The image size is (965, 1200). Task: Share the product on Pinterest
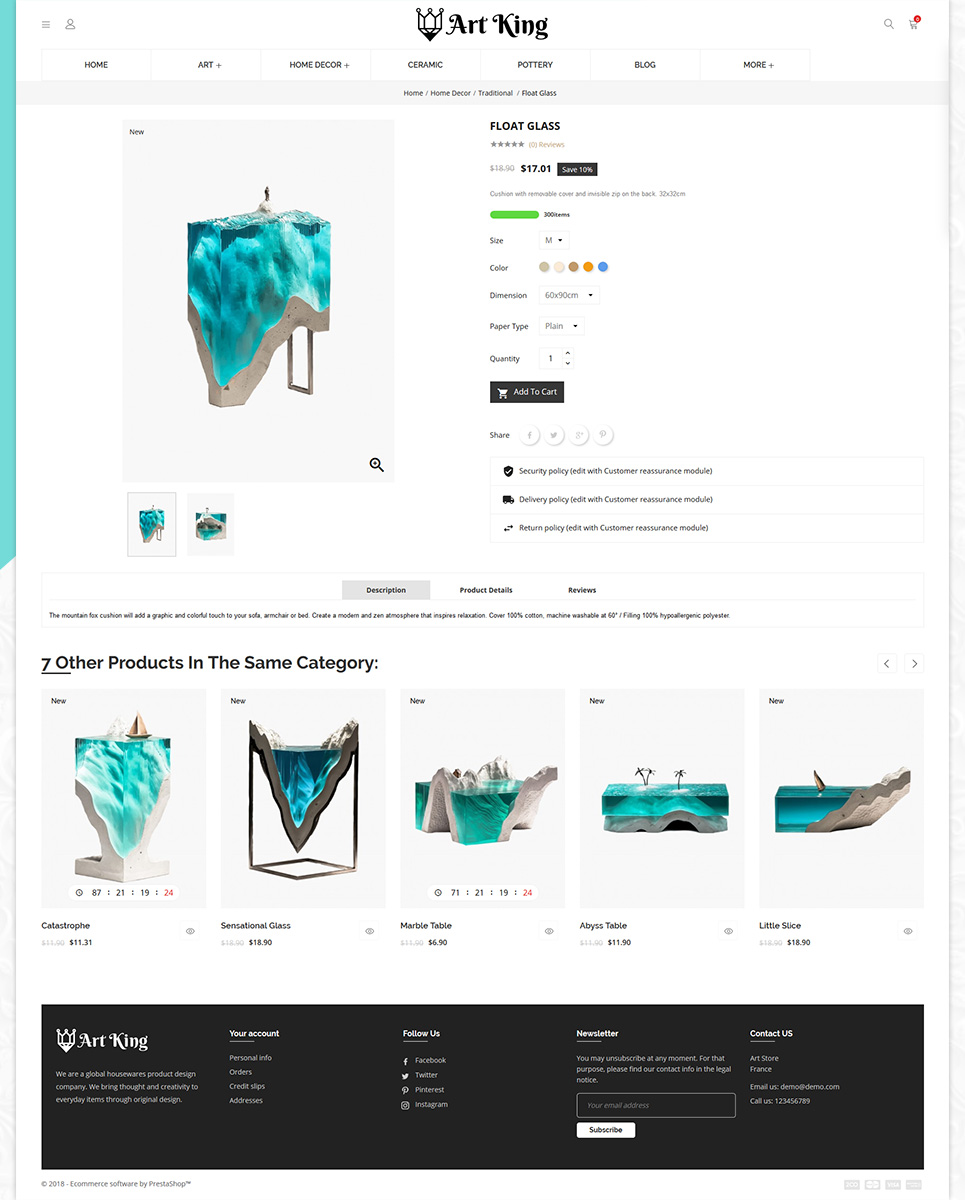click(x=603, y=435)
